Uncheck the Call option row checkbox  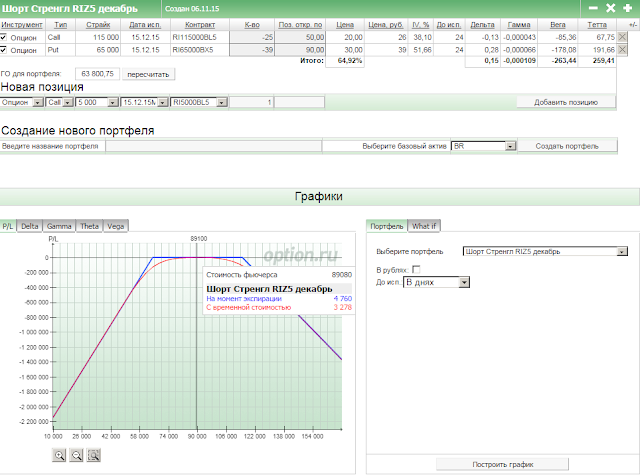tap(3, 37)
